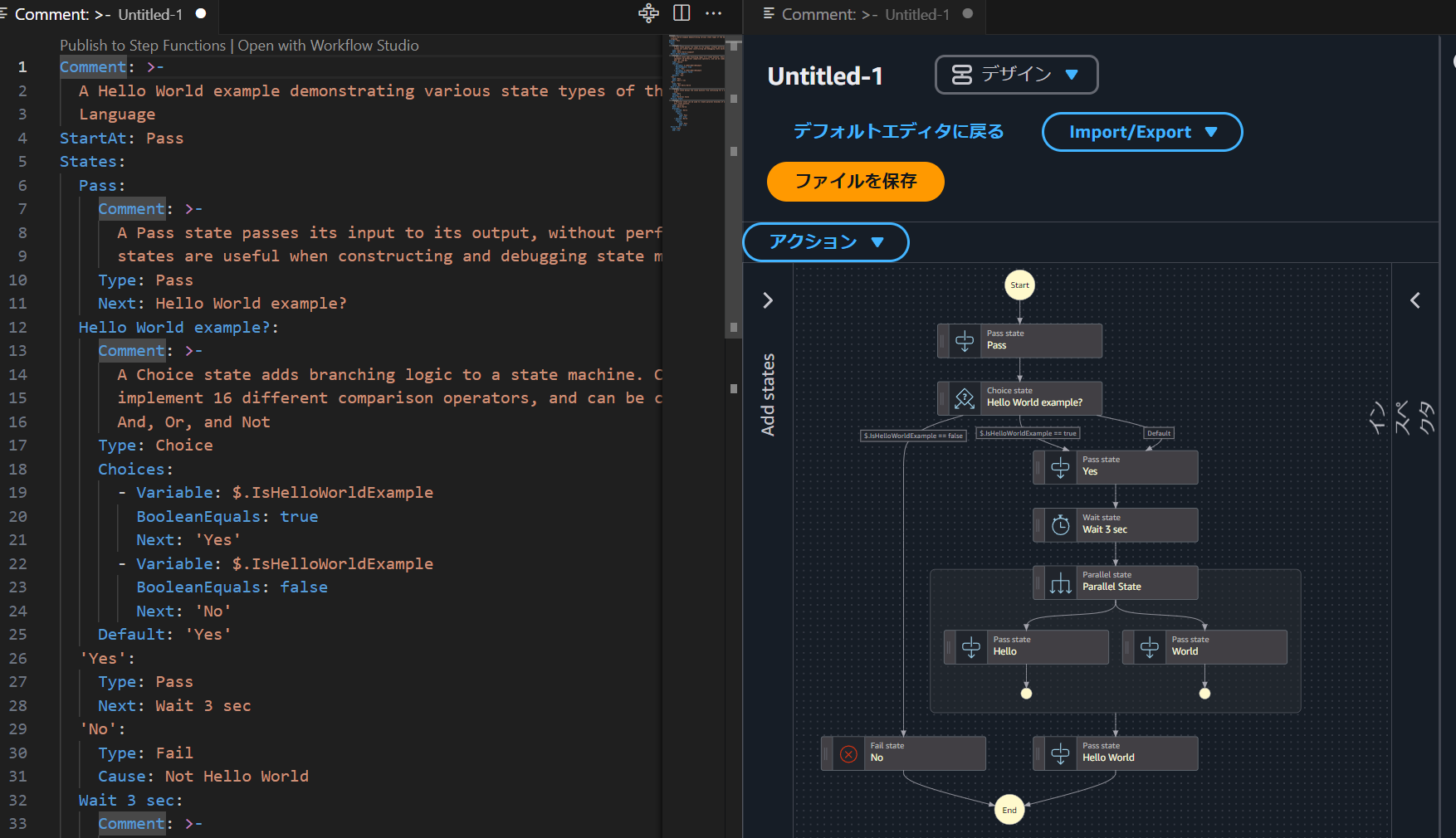Click line number 17 in the gutter

pyautogui.click(x=17, y=446)
